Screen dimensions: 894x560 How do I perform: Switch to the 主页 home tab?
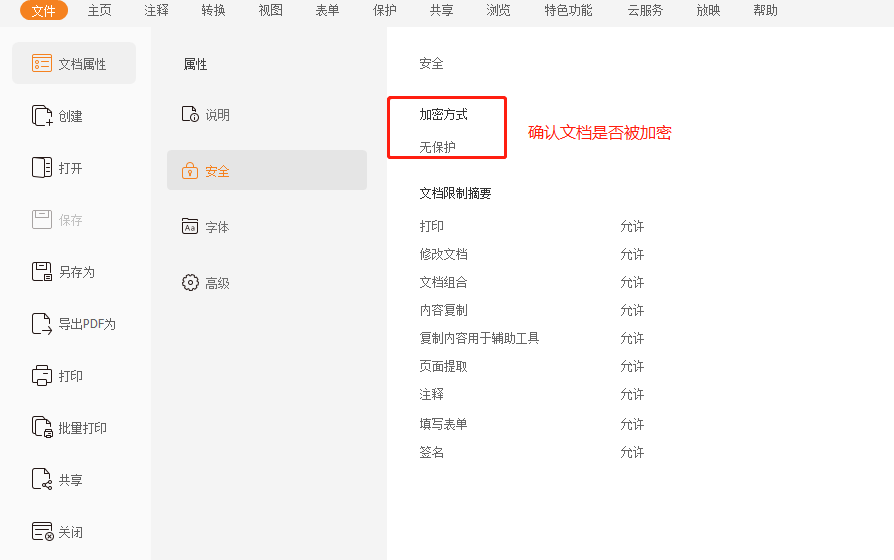(x=100, y=10)
